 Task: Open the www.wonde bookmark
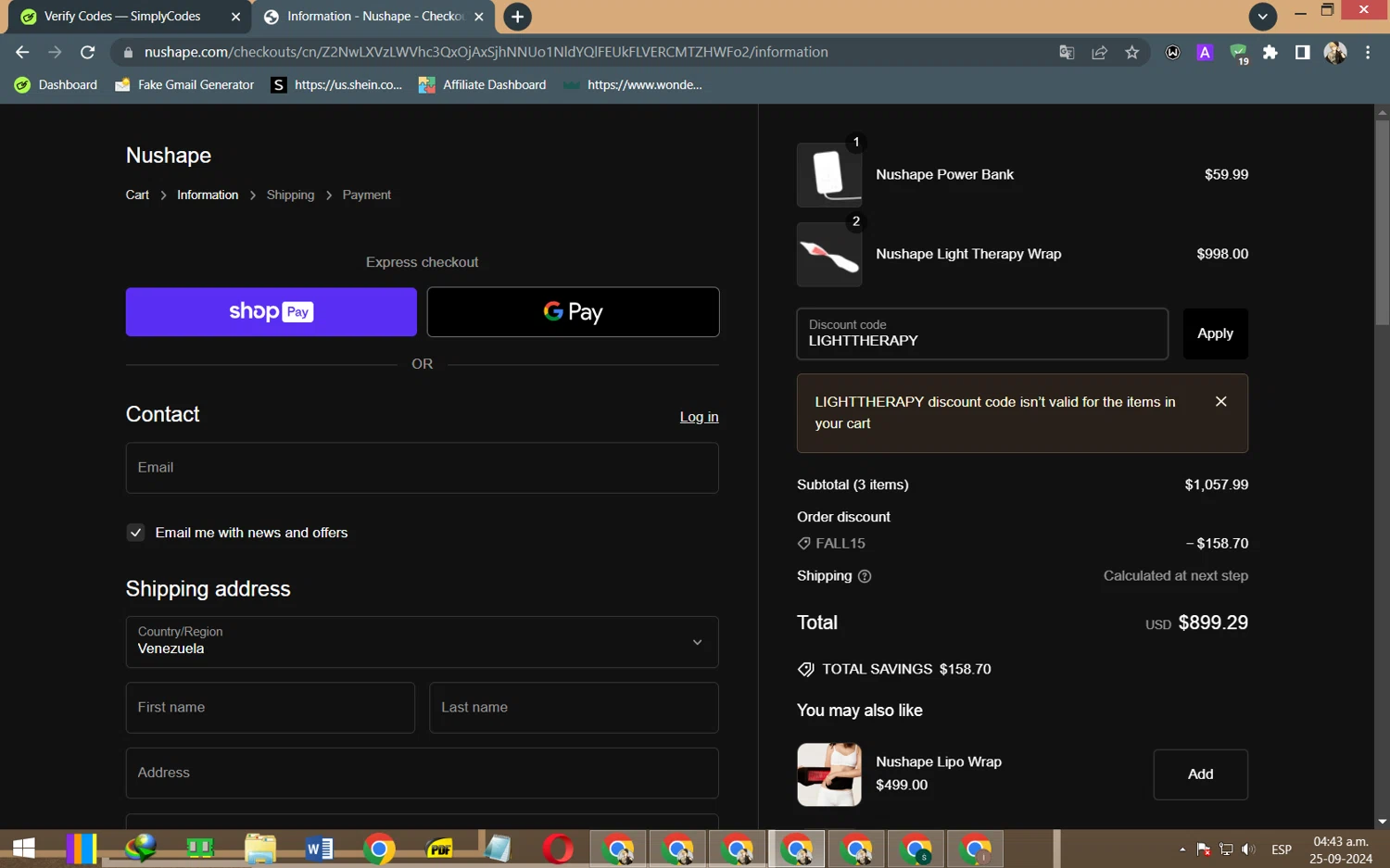pyautogui.click(x=633, y=85)
